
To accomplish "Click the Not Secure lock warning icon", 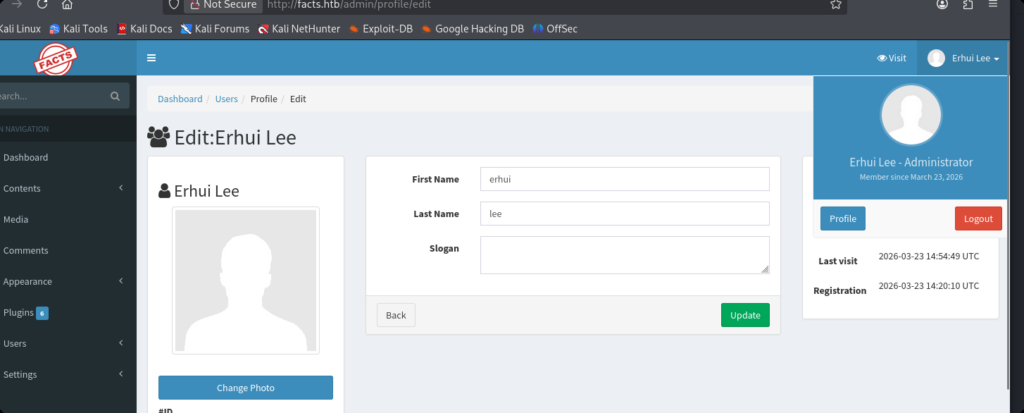I will click(x=195, y=5).
